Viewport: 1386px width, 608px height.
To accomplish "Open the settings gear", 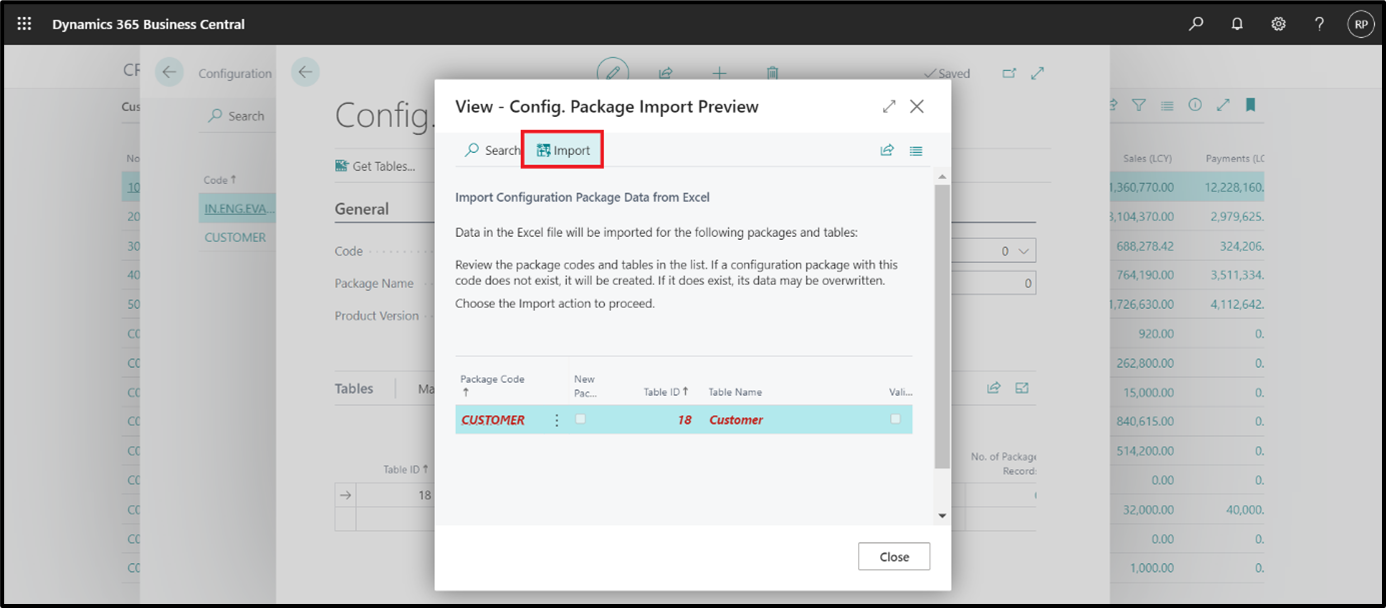I will pyautogui.click(x=1278, y=24).
